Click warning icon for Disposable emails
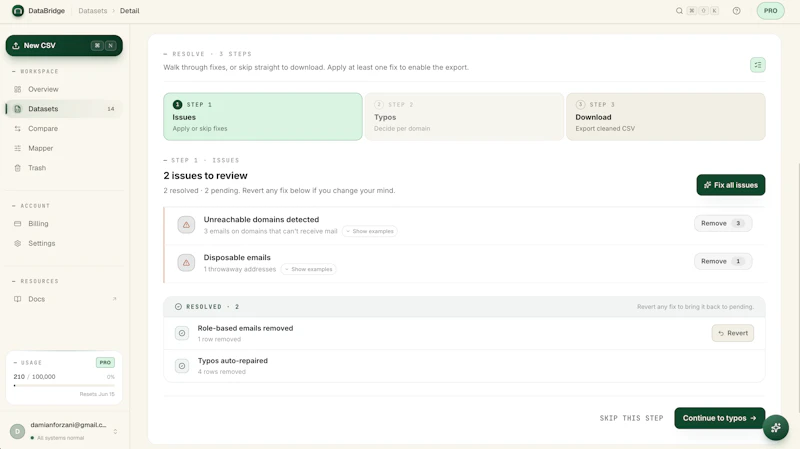 pyautogui.click(x=186, y=263)
